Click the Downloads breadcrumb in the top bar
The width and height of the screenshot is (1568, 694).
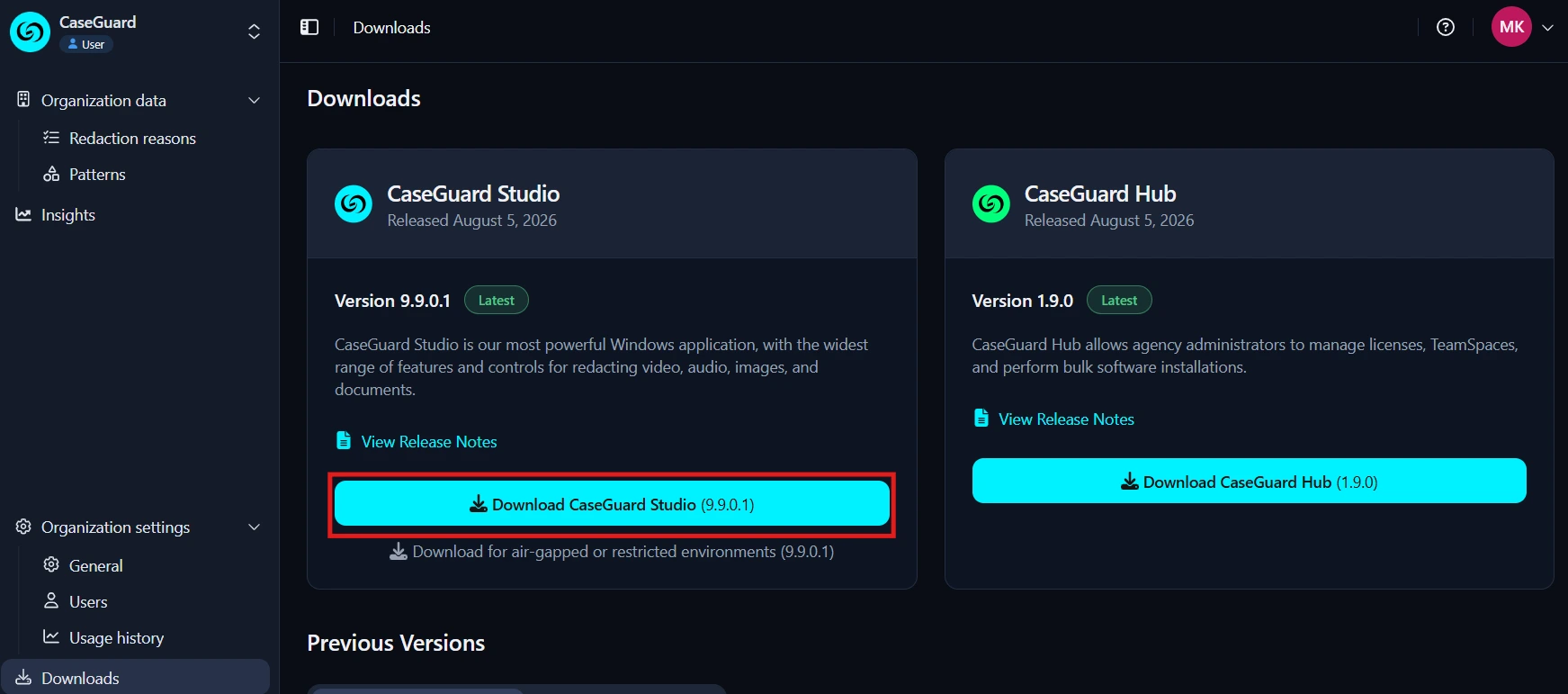pos(391,28)
